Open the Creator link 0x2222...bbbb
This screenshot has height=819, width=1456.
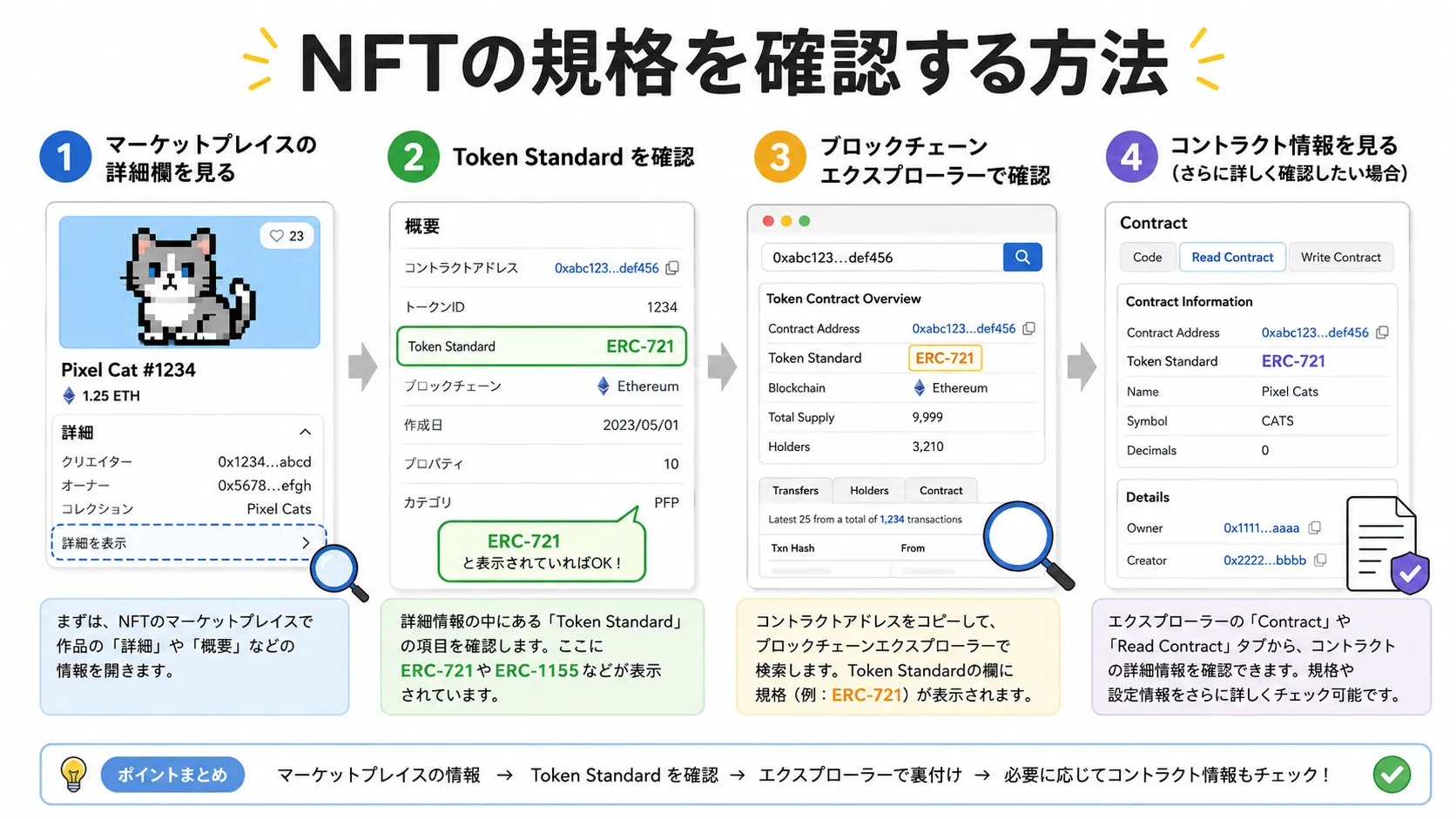point(1264,561)
